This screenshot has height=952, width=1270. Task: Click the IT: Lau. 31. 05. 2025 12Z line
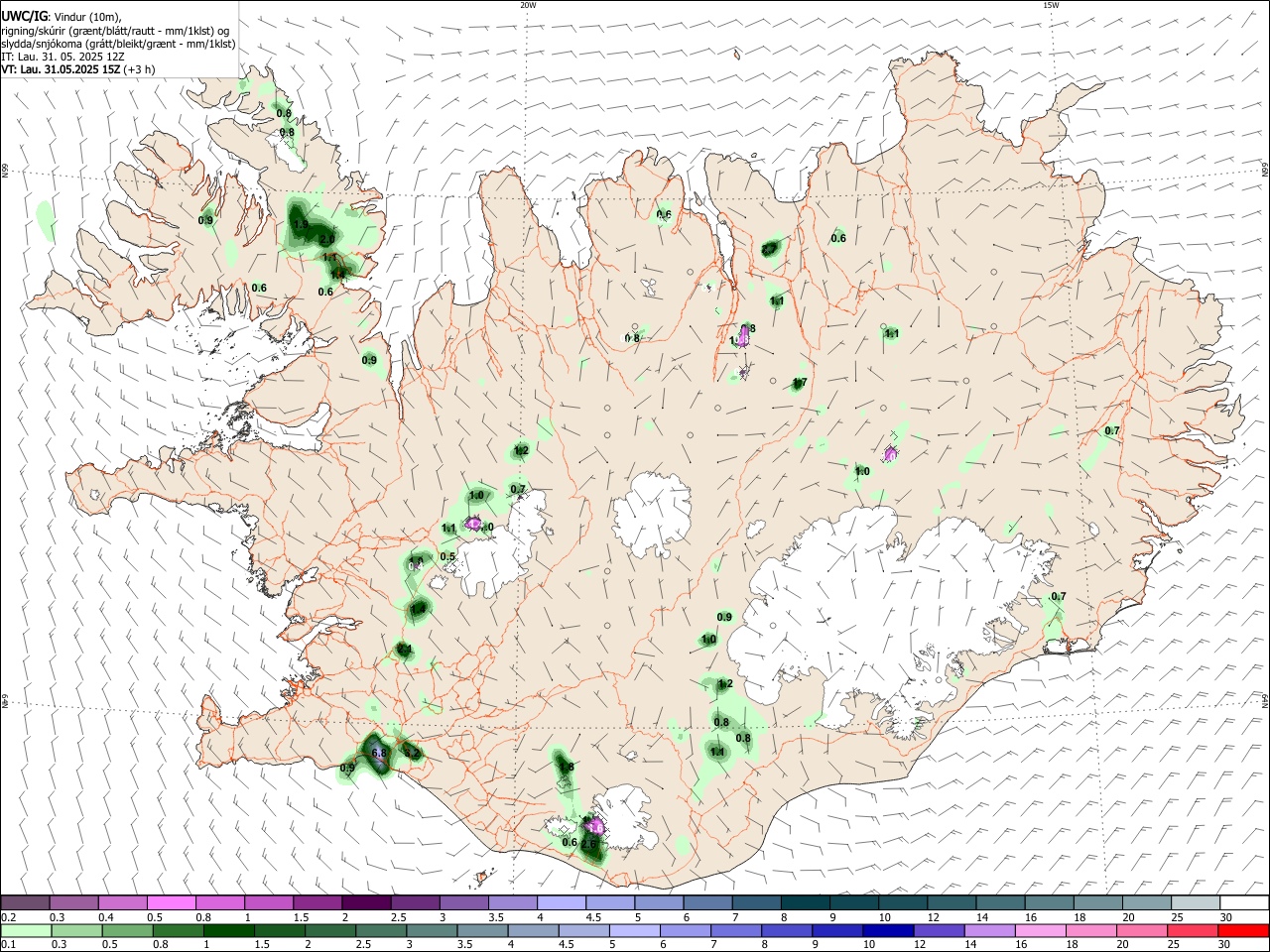pyautogui.click(x=62, y=57)
